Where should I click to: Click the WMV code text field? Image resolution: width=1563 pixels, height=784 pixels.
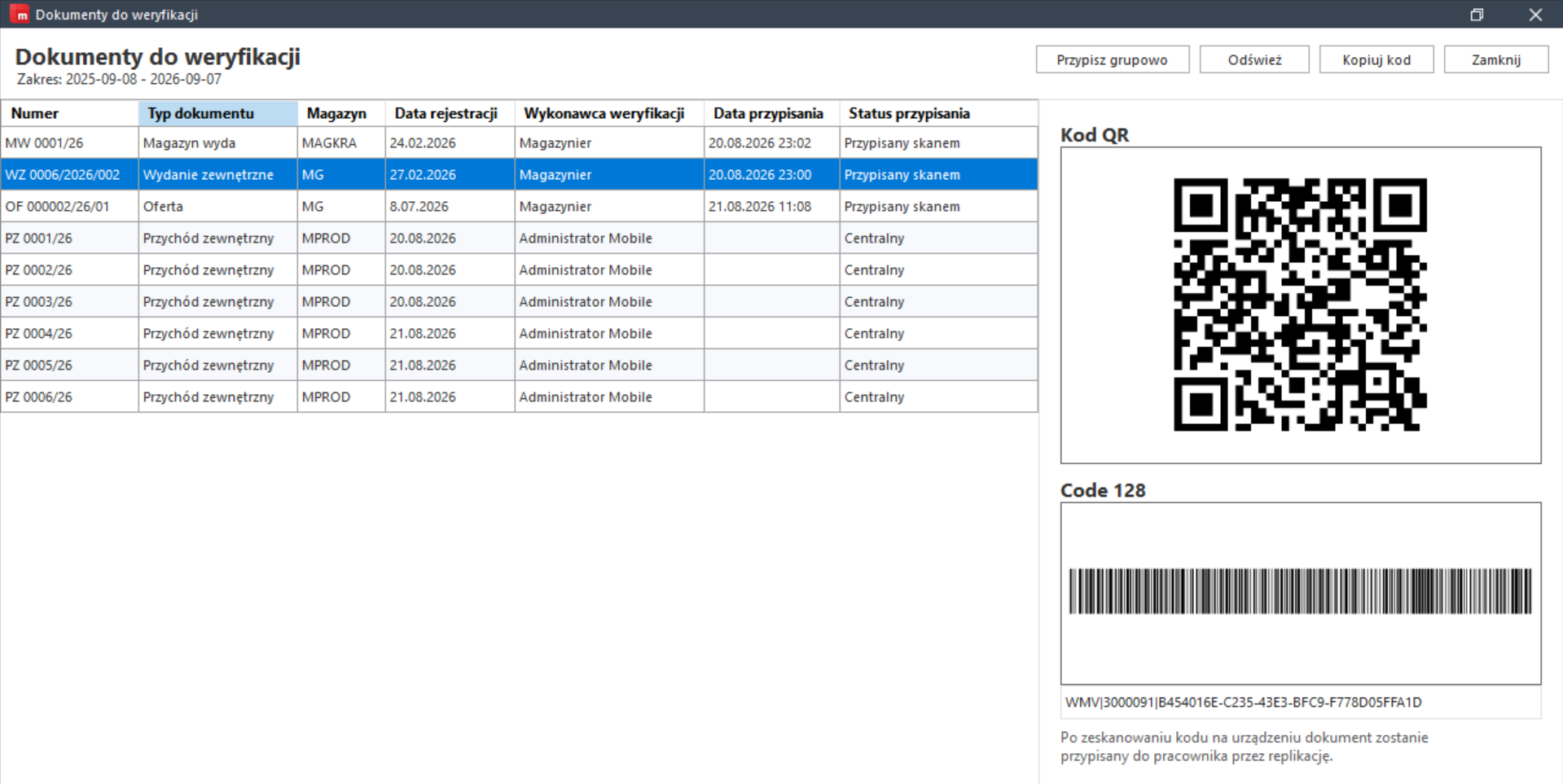(x=1301, y=702)
